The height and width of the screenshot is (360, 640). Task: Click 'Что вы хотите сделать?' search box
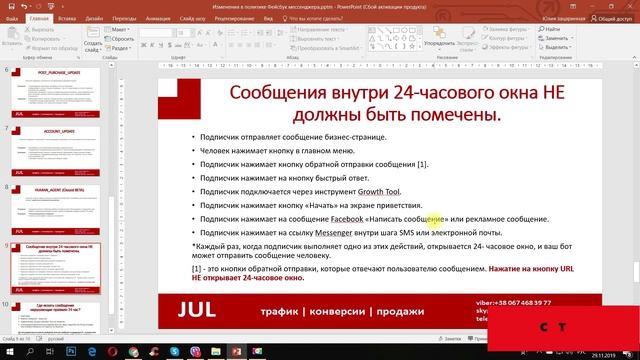click(313, 18)
